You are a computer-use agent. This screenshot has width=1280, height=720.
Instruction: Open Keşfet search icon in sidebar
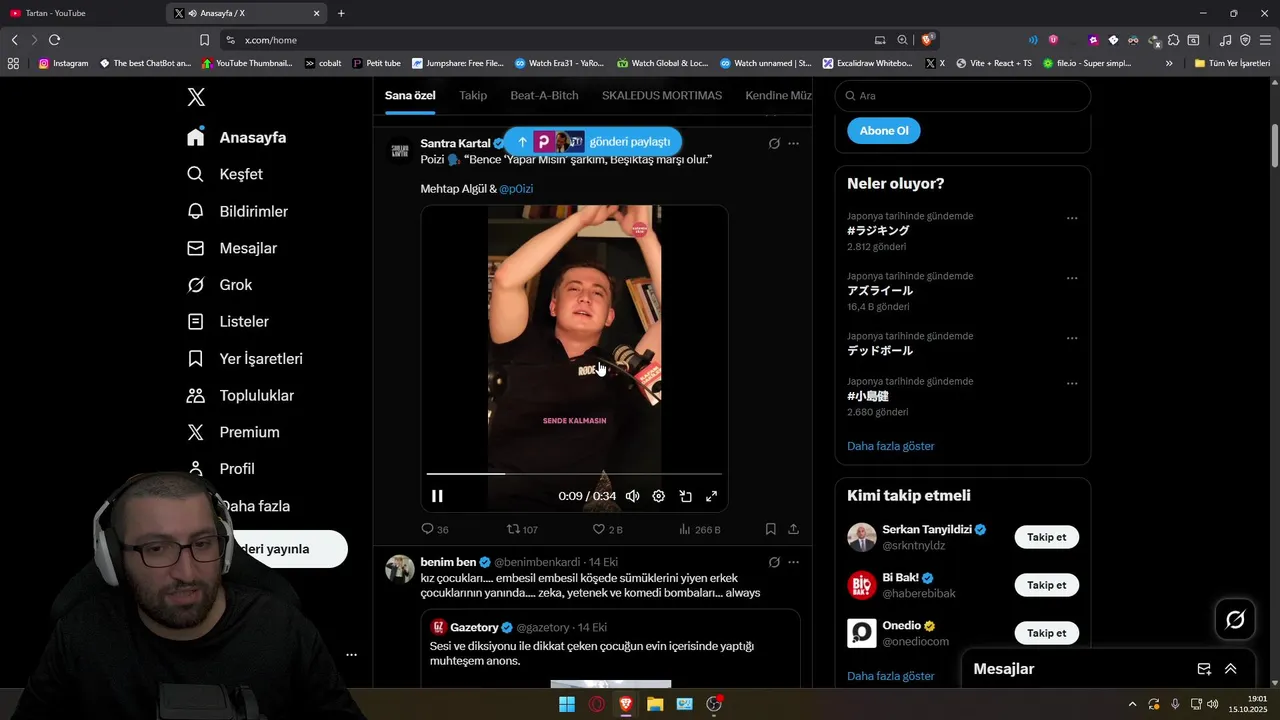(196, 174)
